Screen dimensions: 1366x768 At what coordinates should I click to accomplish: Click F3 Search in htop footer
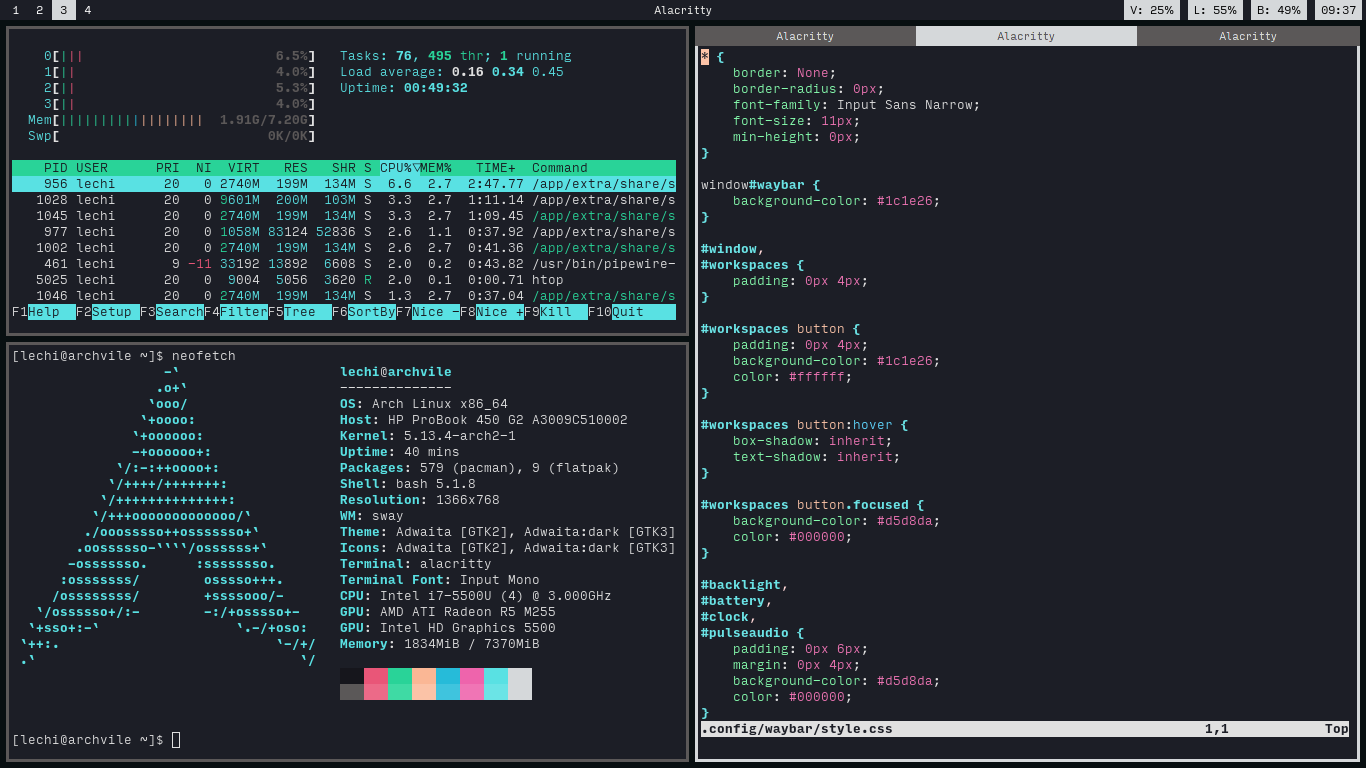172,312
